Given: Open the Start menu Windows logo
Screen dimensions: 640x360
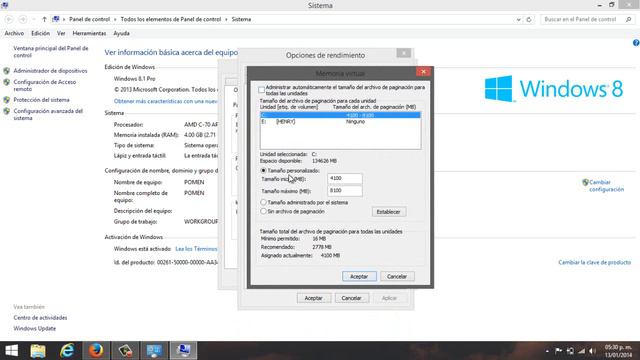Looking at the screenshot, I should click(11, 351).
